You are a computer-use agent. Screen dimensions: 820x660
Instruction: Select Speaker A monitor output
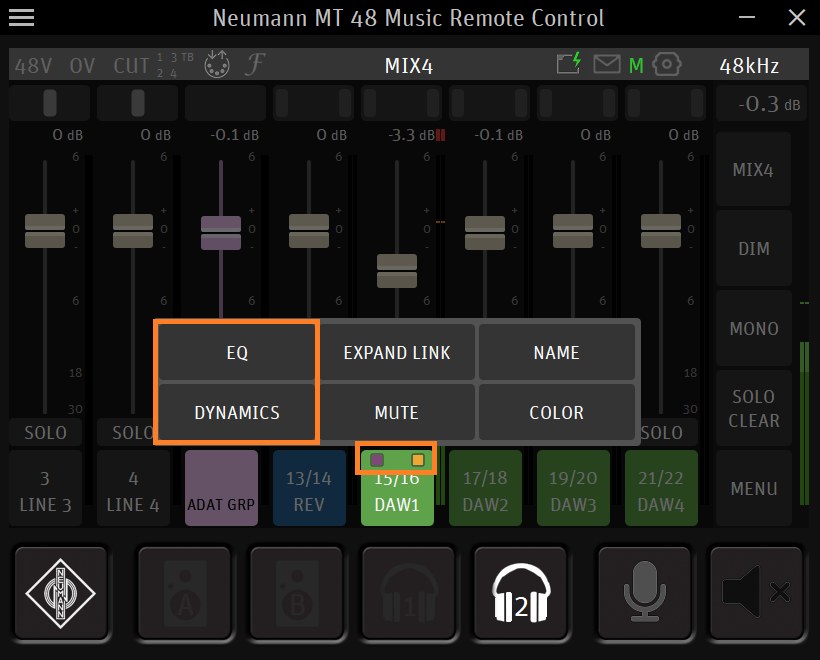click(x=183, y=593)
